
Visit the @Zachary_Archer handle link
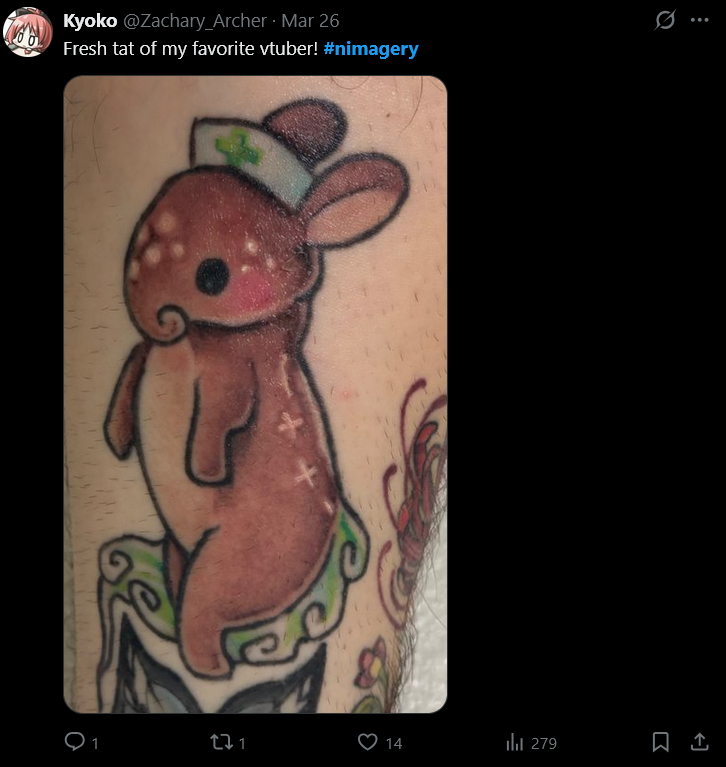point(195,21)
